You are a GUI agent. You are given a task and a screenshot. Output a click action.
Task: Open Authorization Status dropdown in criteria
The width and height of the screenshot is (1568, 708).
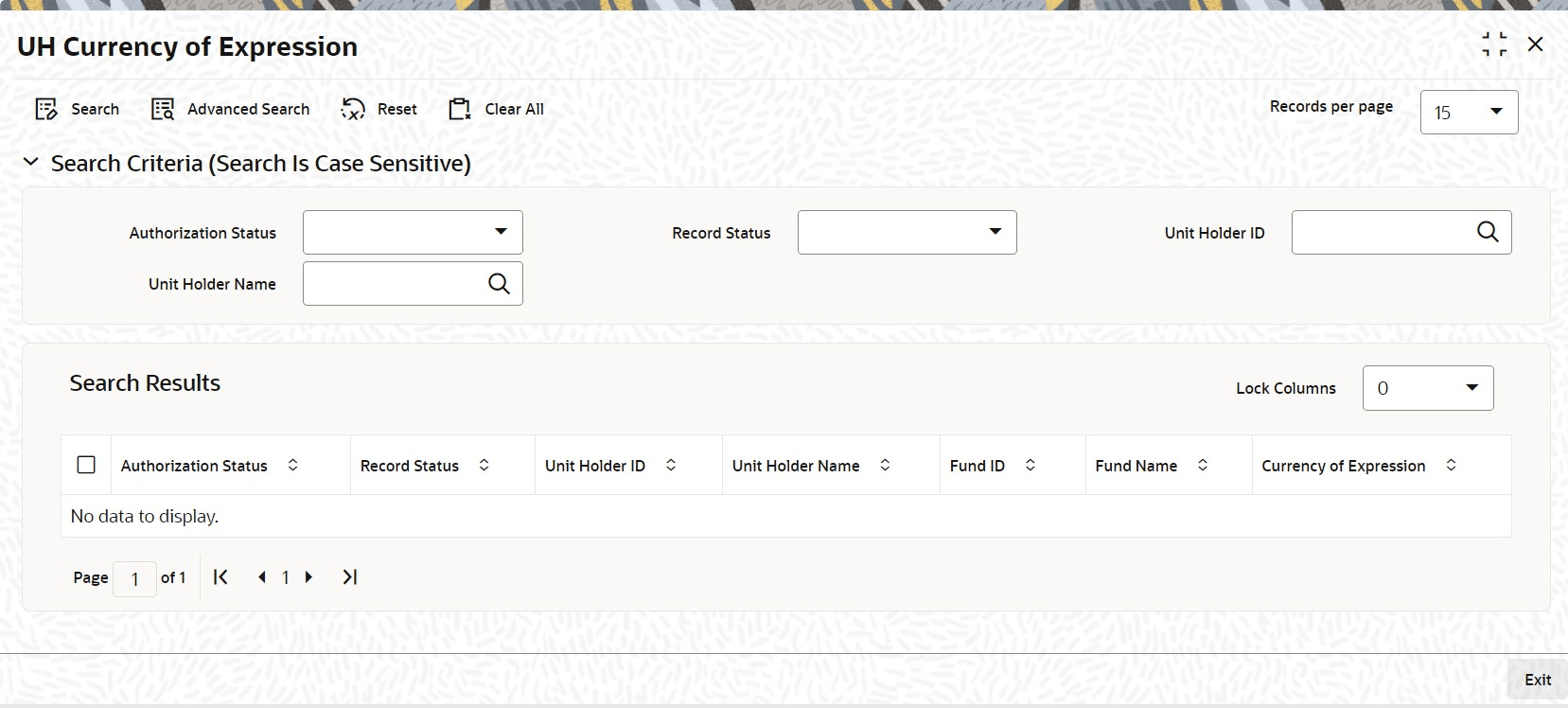click(x=413, y=232)
